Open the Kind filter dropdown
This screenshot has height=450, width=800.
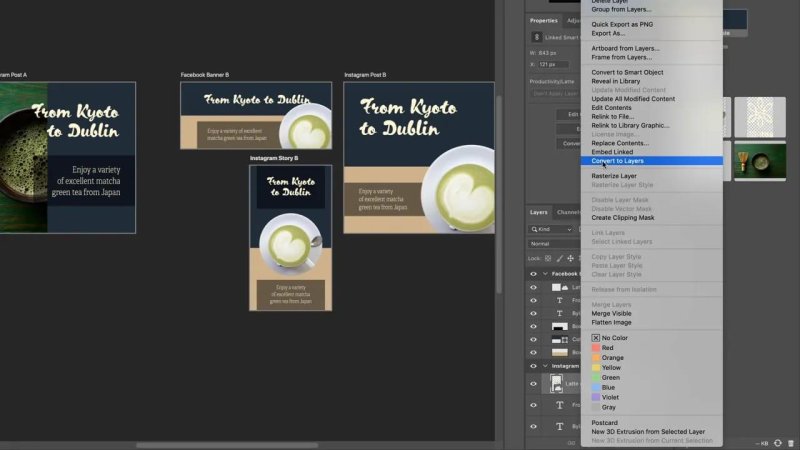point(551,230)
